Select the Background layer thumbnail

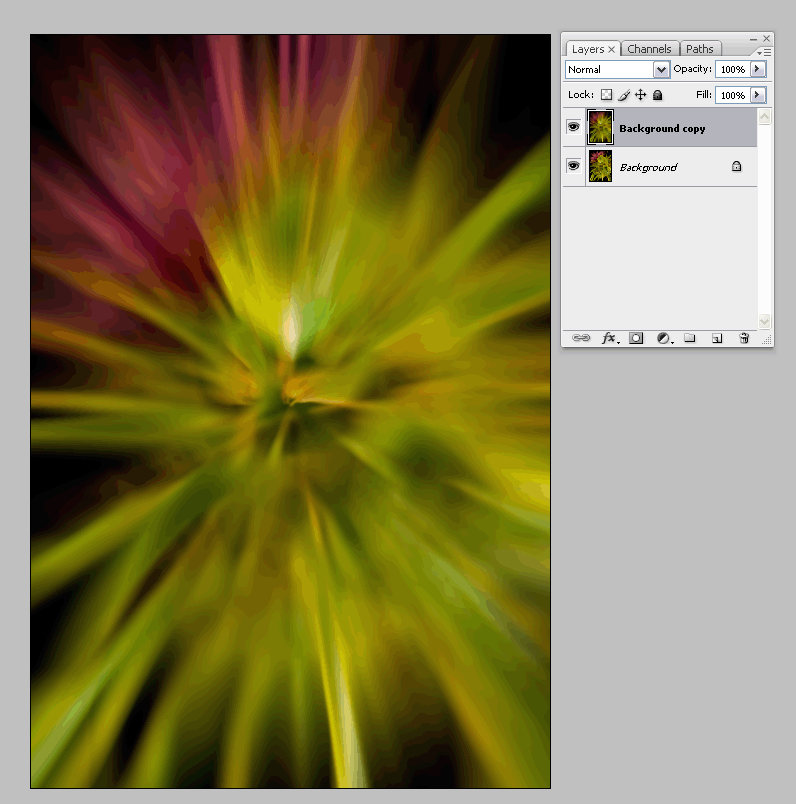[x=600, y=167]
